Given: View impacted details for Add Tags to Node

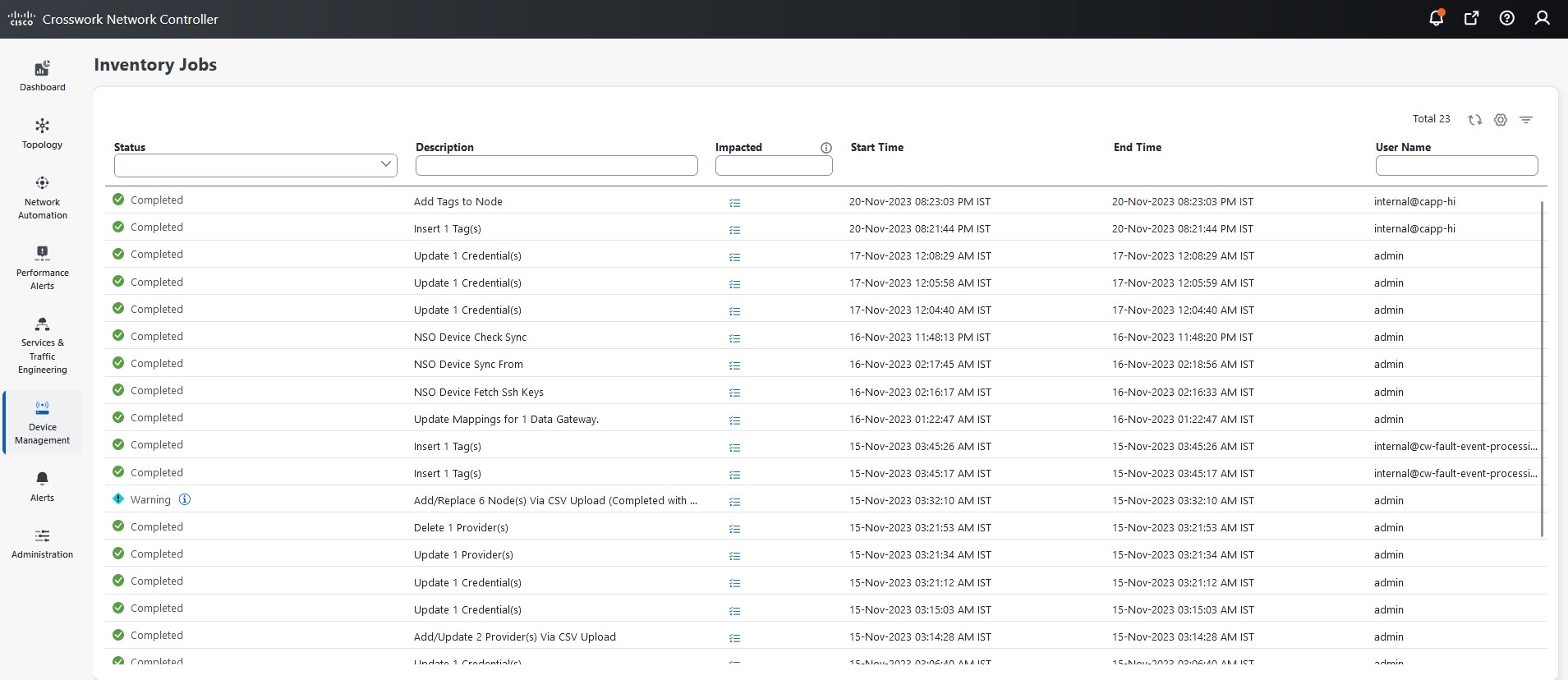Looking at the screenshot, I should click(x=734, y=203).
